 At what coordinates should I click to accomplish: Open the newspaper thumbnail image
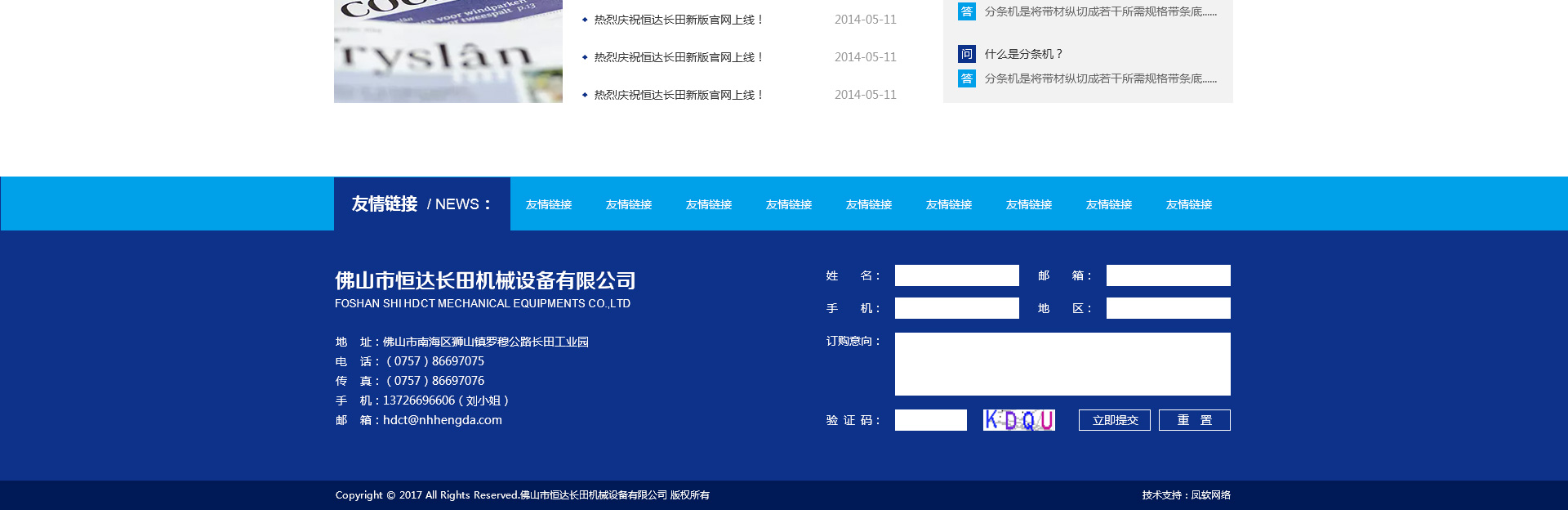tap(448, 51)
